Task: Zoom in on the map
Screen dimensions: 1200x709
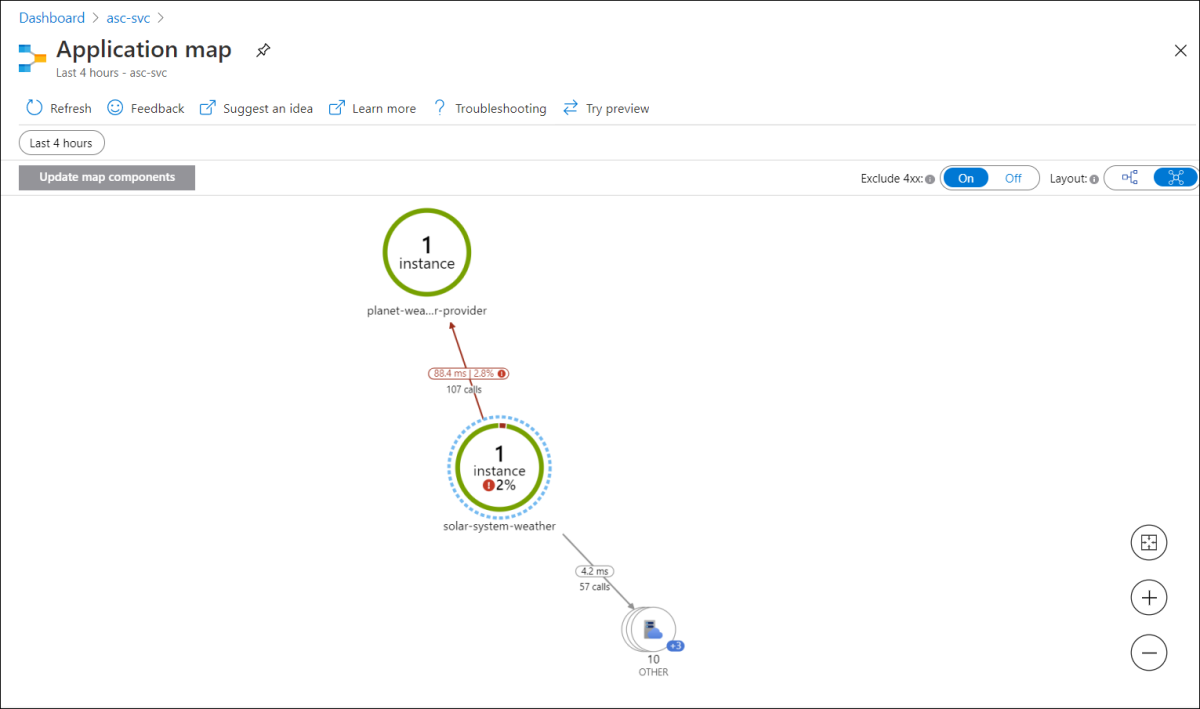Action: tap(1149, 598)
